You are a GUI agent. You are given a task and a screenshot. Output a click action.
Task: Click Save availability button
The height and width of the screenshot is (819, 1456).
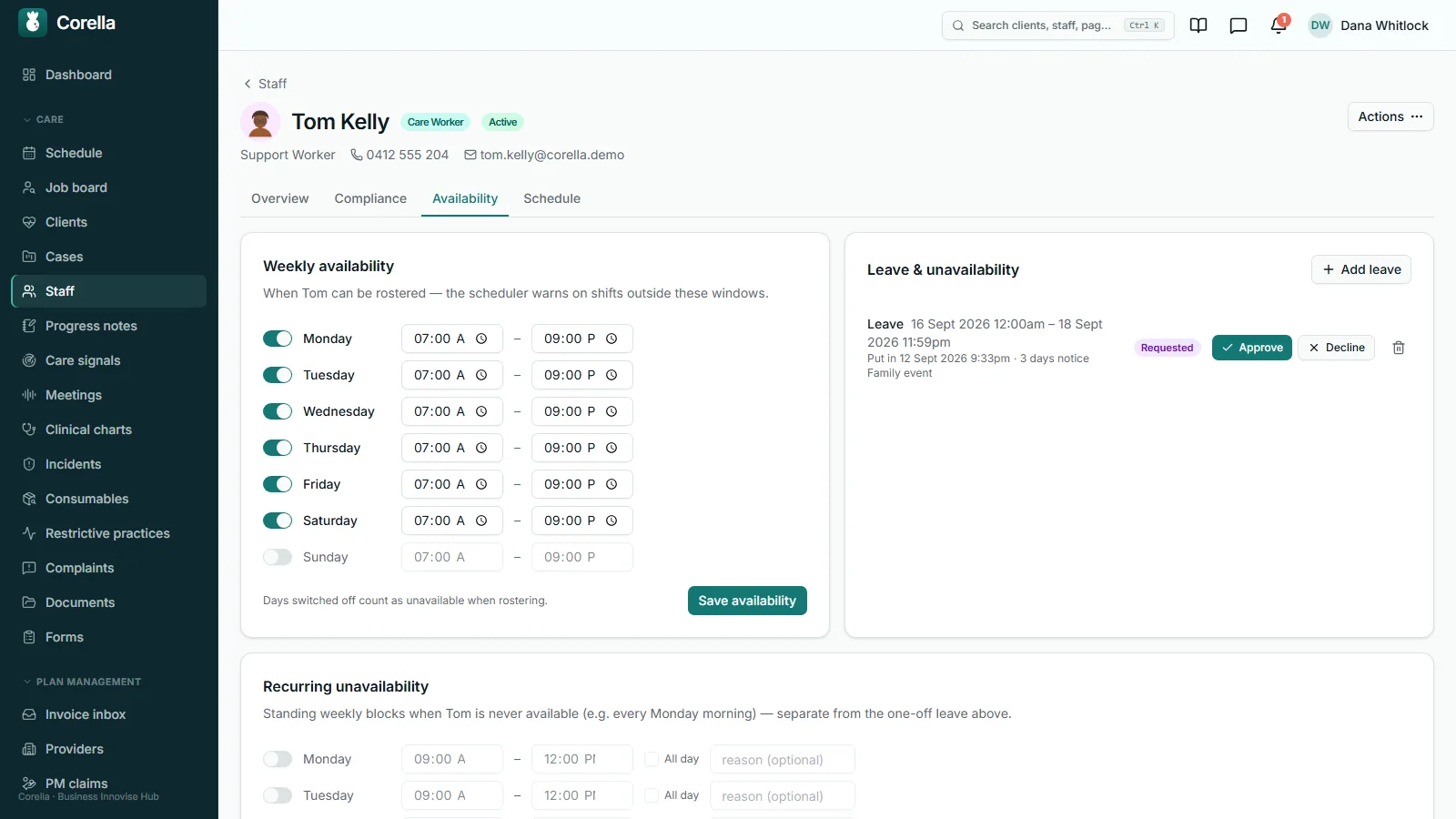[747, 601]
